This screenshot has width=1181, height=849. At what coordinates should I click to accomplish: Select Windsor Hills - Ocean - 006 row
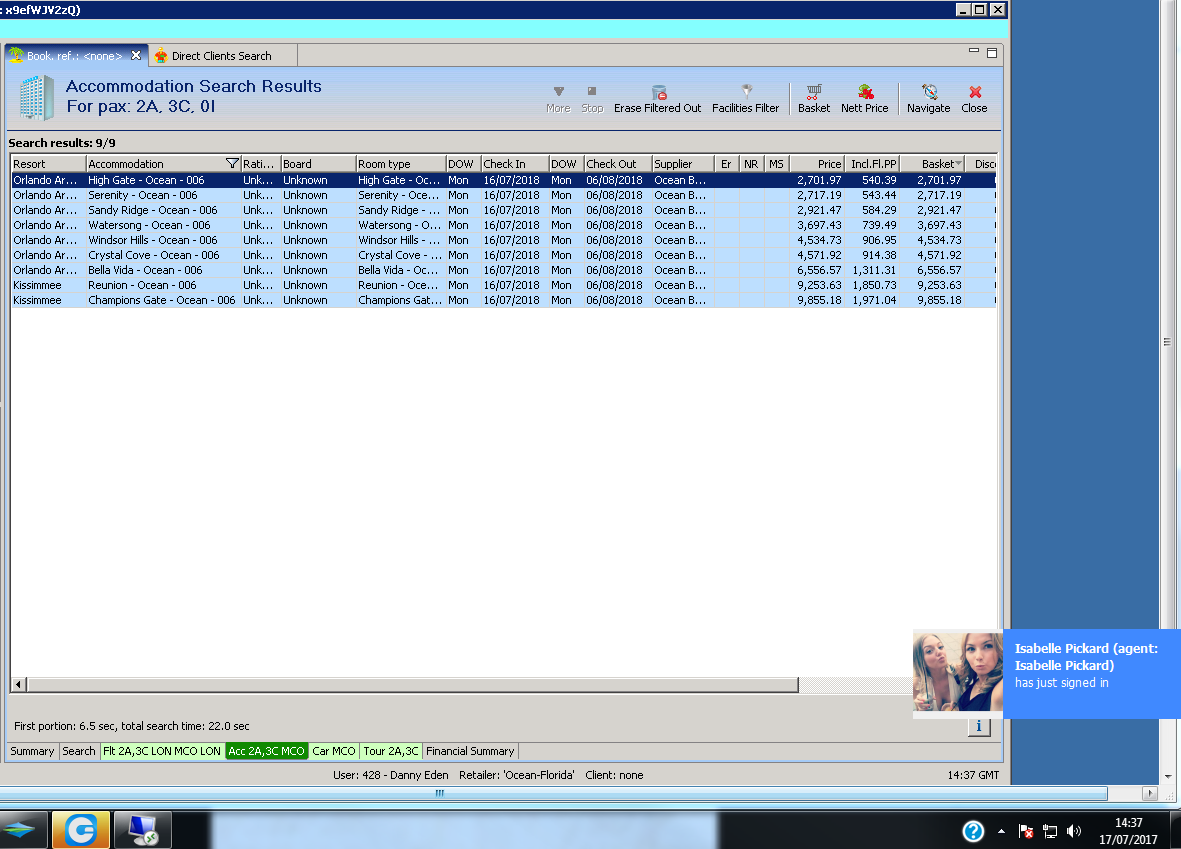tap(503, 240)
